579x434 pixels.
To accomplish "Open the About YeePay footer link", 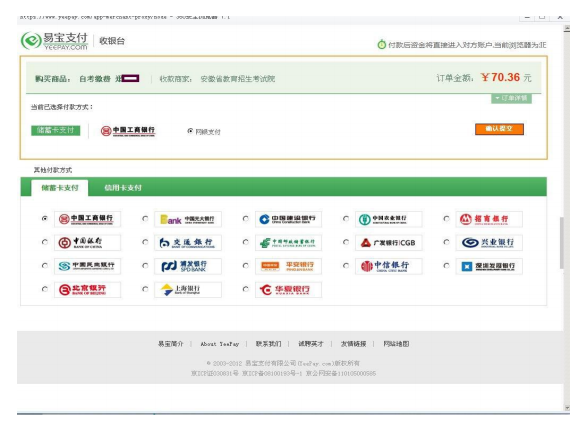I will (220, 344).
